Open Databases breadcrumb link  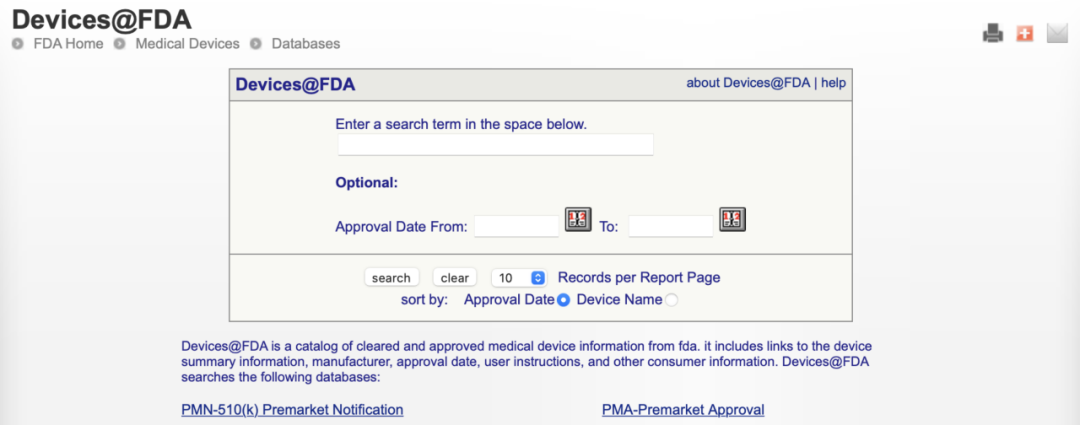(x=306, y=44)
